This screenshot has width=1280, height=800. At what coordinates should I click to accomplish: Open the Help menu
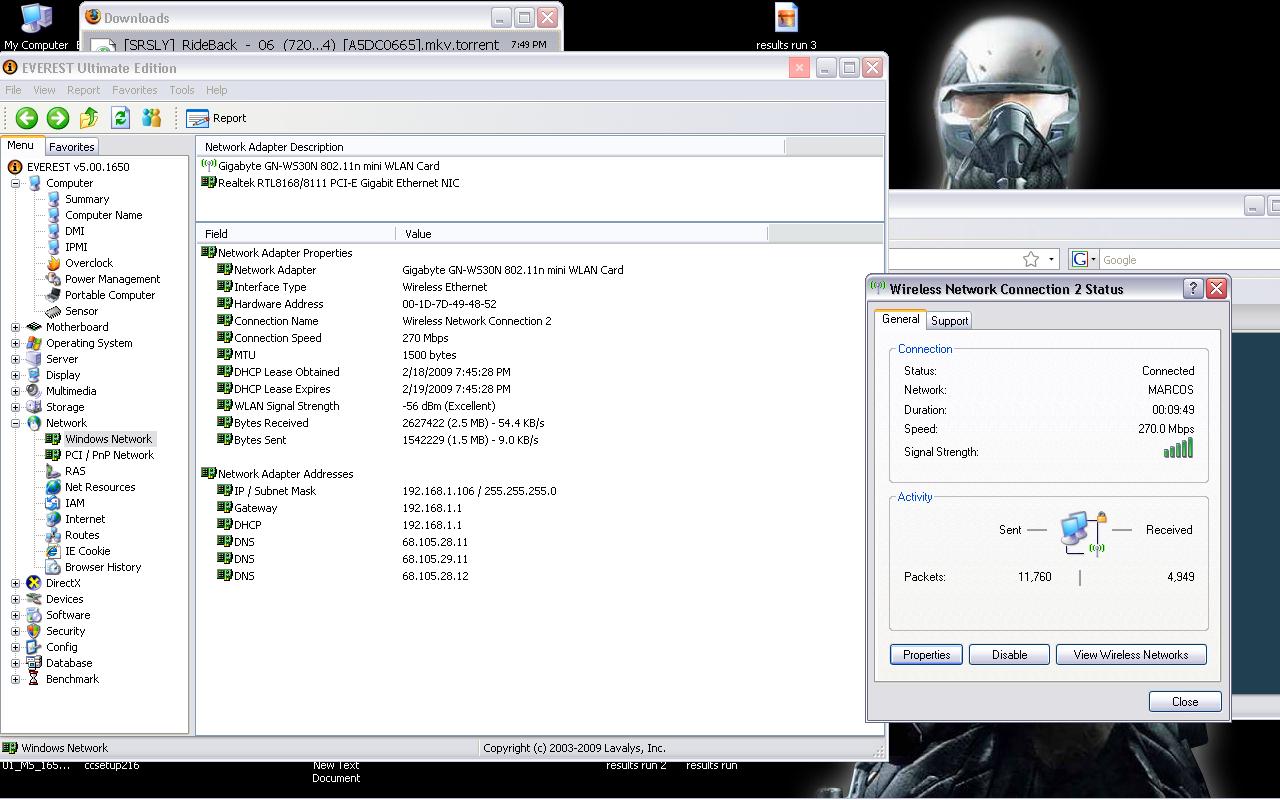(x=216, y=90)
